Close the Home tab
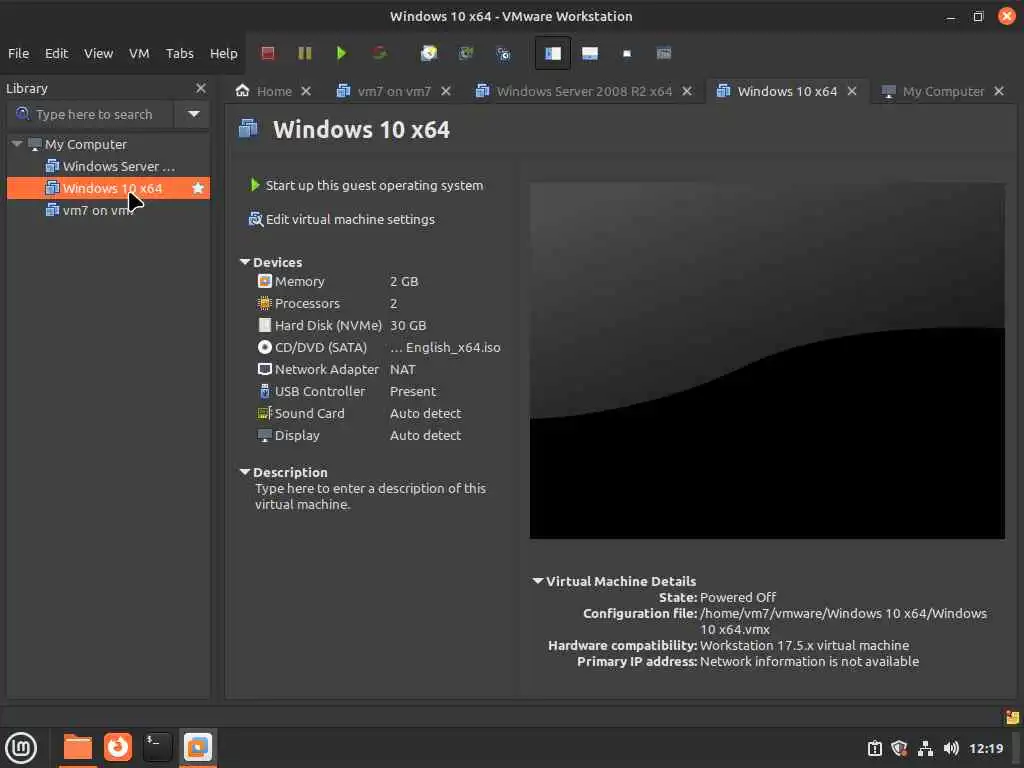This screenshot has height=768, width=1024. [306, 91]
